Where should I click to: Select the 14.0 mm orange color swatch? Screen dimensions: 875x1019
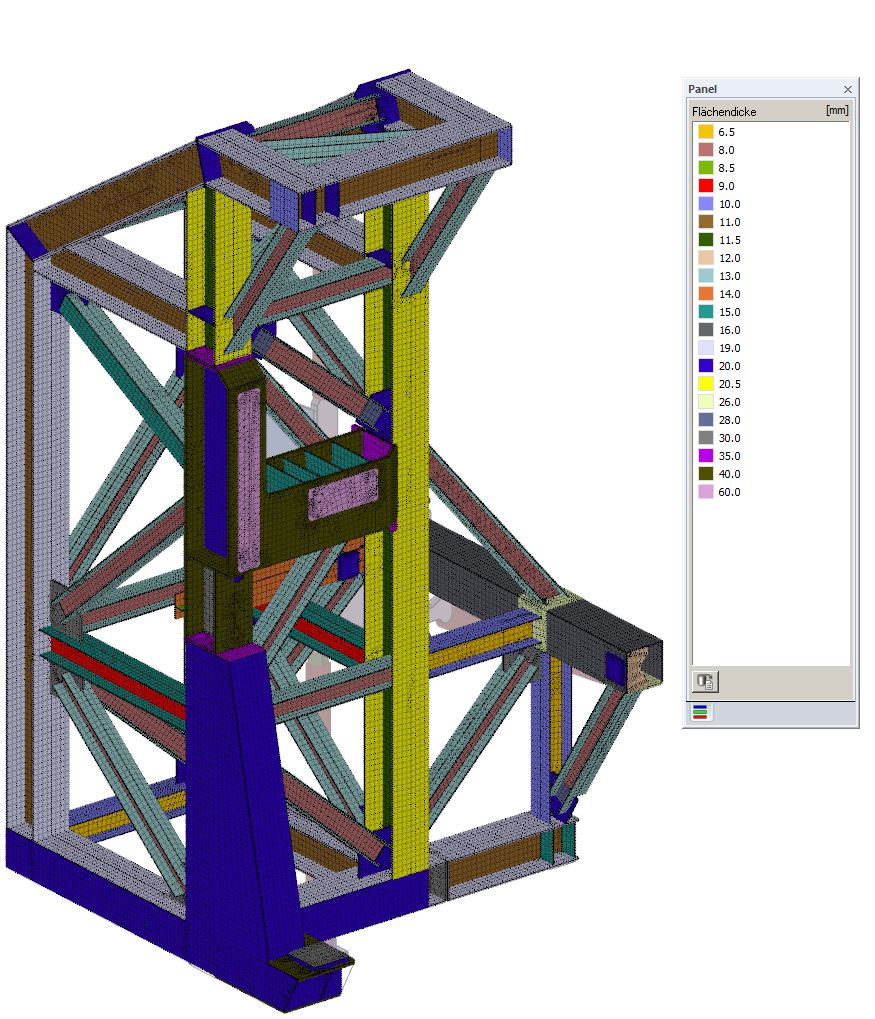706,294
